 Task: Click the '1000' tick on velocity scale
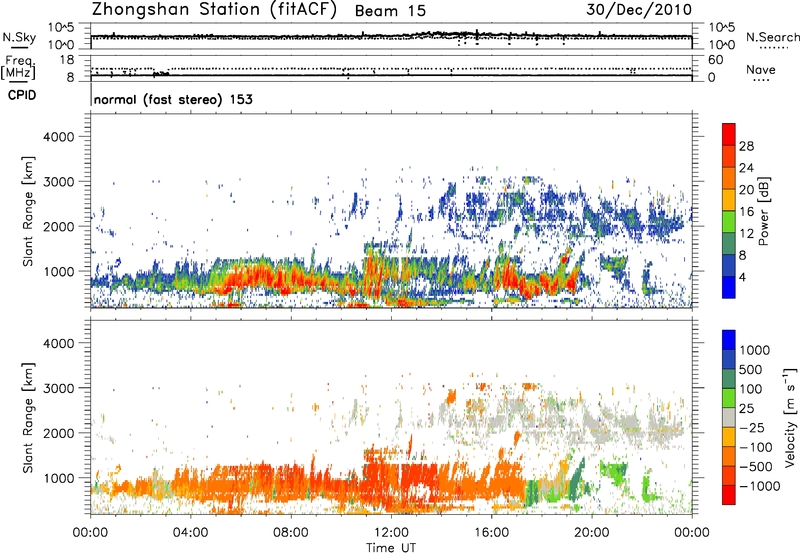(x=755, y=350)
